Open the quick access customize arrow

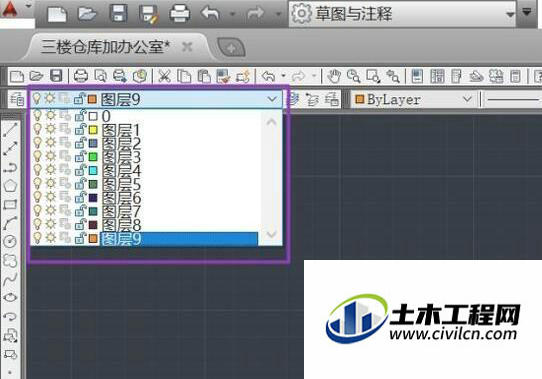[x=526, y=12]
